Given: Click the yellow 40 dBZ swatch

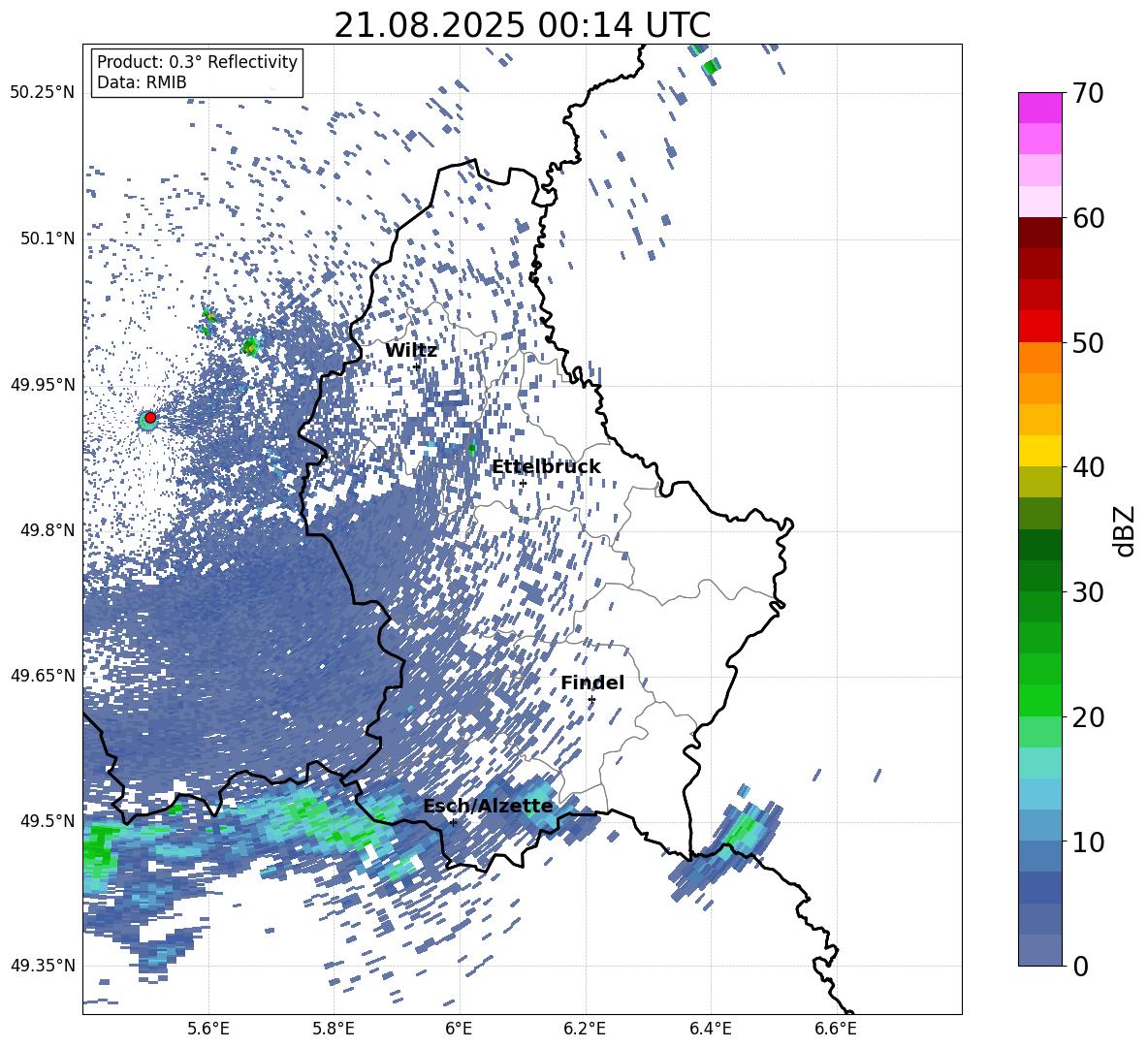Looking at the screenshot, I should pos(1039,452).
